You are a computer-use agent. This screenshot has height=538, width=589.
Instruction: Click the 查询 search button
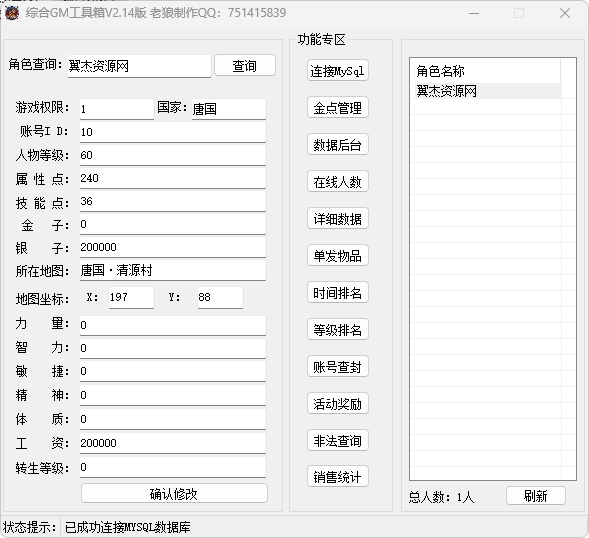click(245, 66)
